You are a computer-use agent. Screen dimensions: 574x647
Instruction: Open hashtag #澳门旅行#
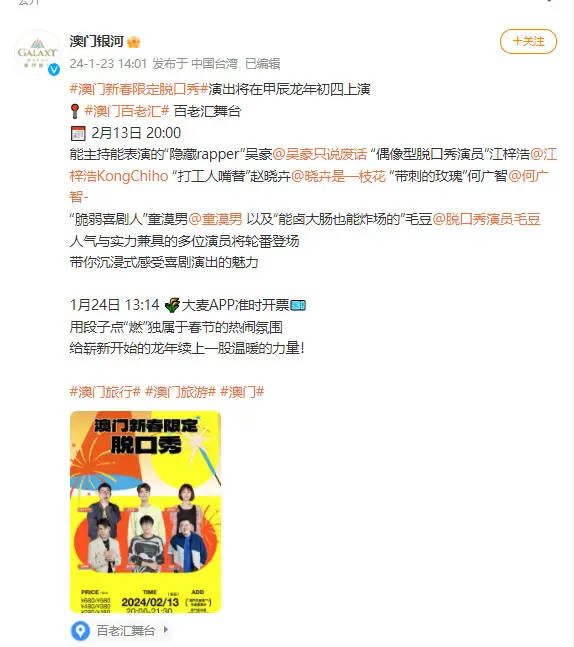(x=105, y=392)
